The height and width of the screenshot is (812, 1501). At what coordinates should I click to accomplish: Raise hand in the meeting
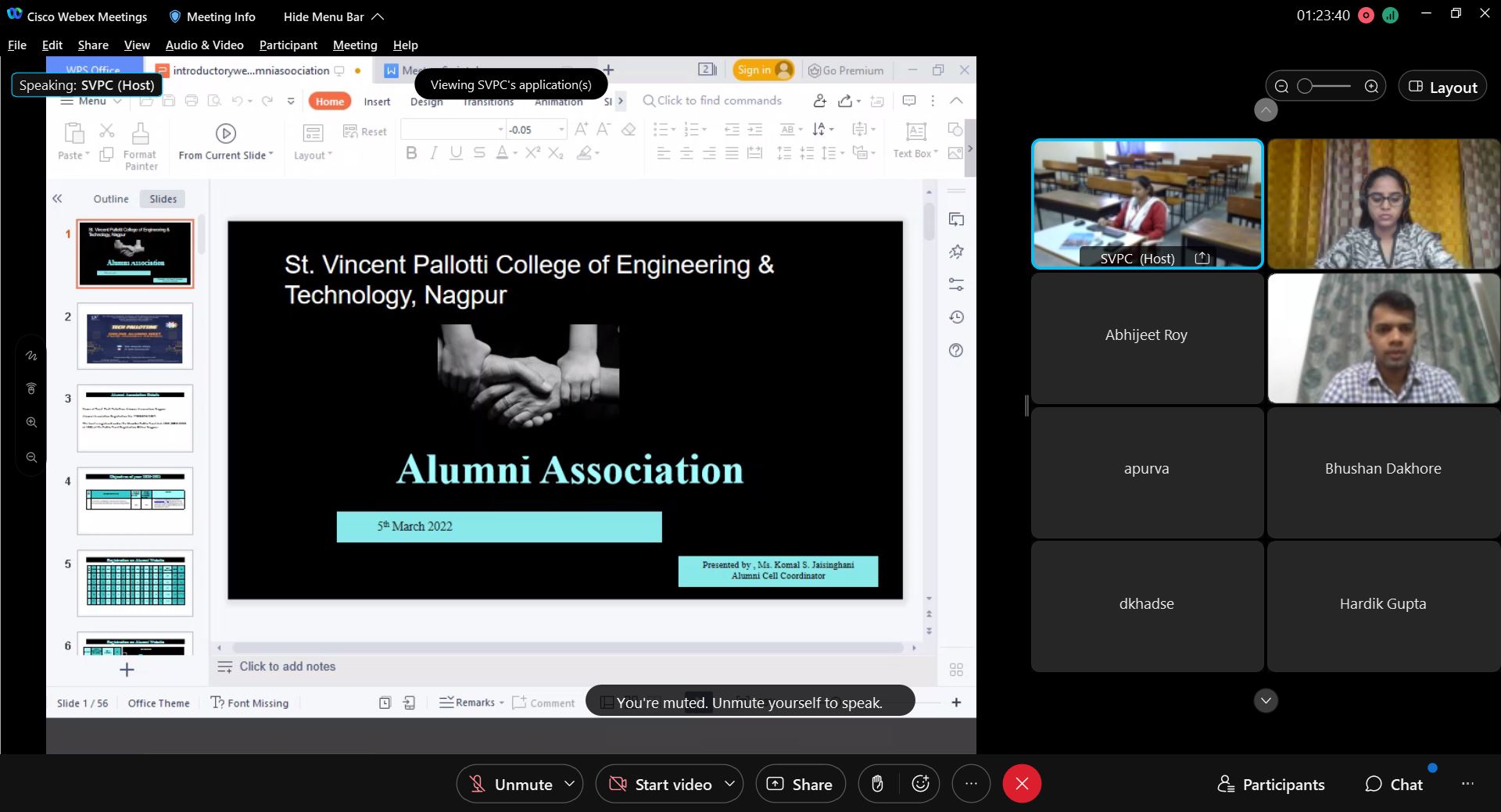tap(877, 784)
